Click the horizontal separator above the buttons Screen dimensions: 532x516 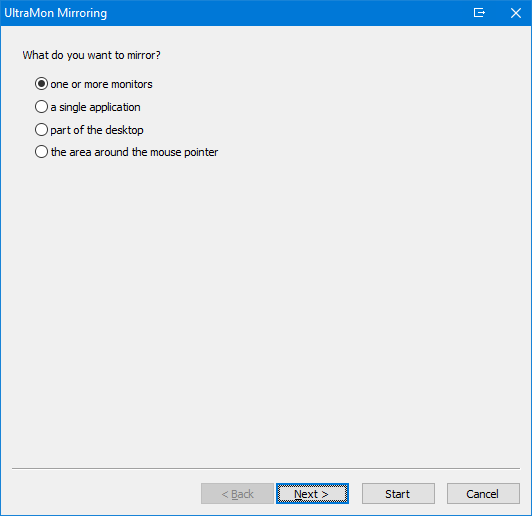[266, 469]
